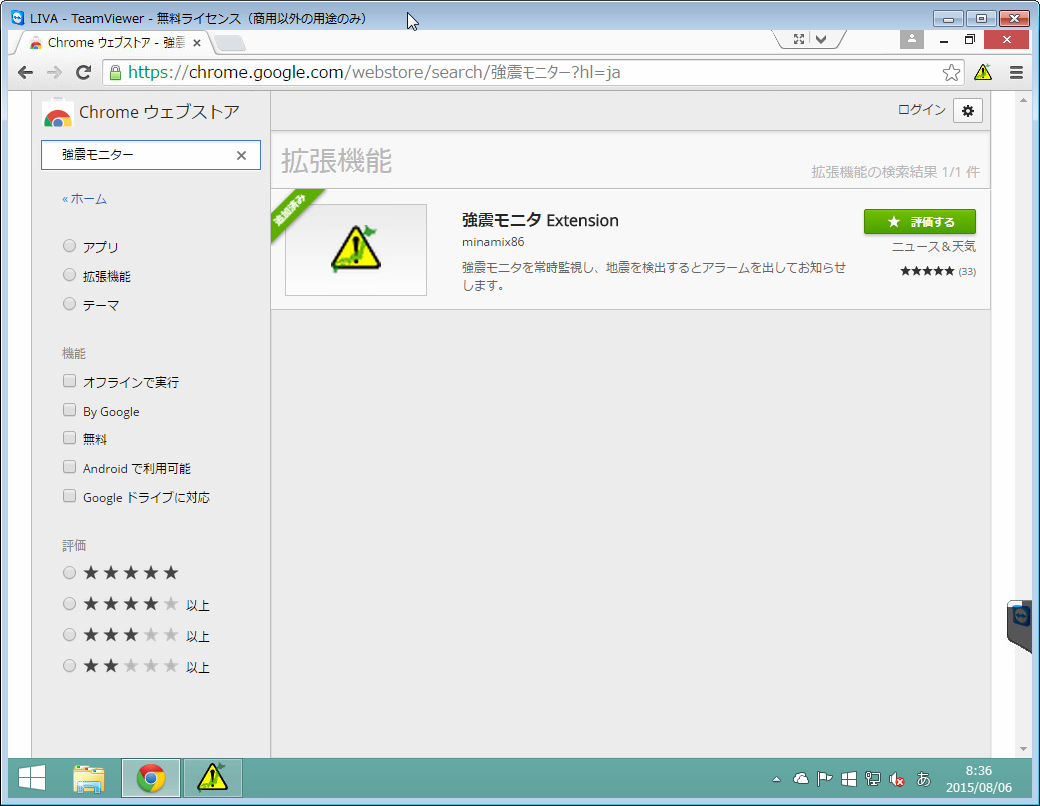Open the web store settings gear
Viewport: 1040px width, 806px height.
click(968, 111)
